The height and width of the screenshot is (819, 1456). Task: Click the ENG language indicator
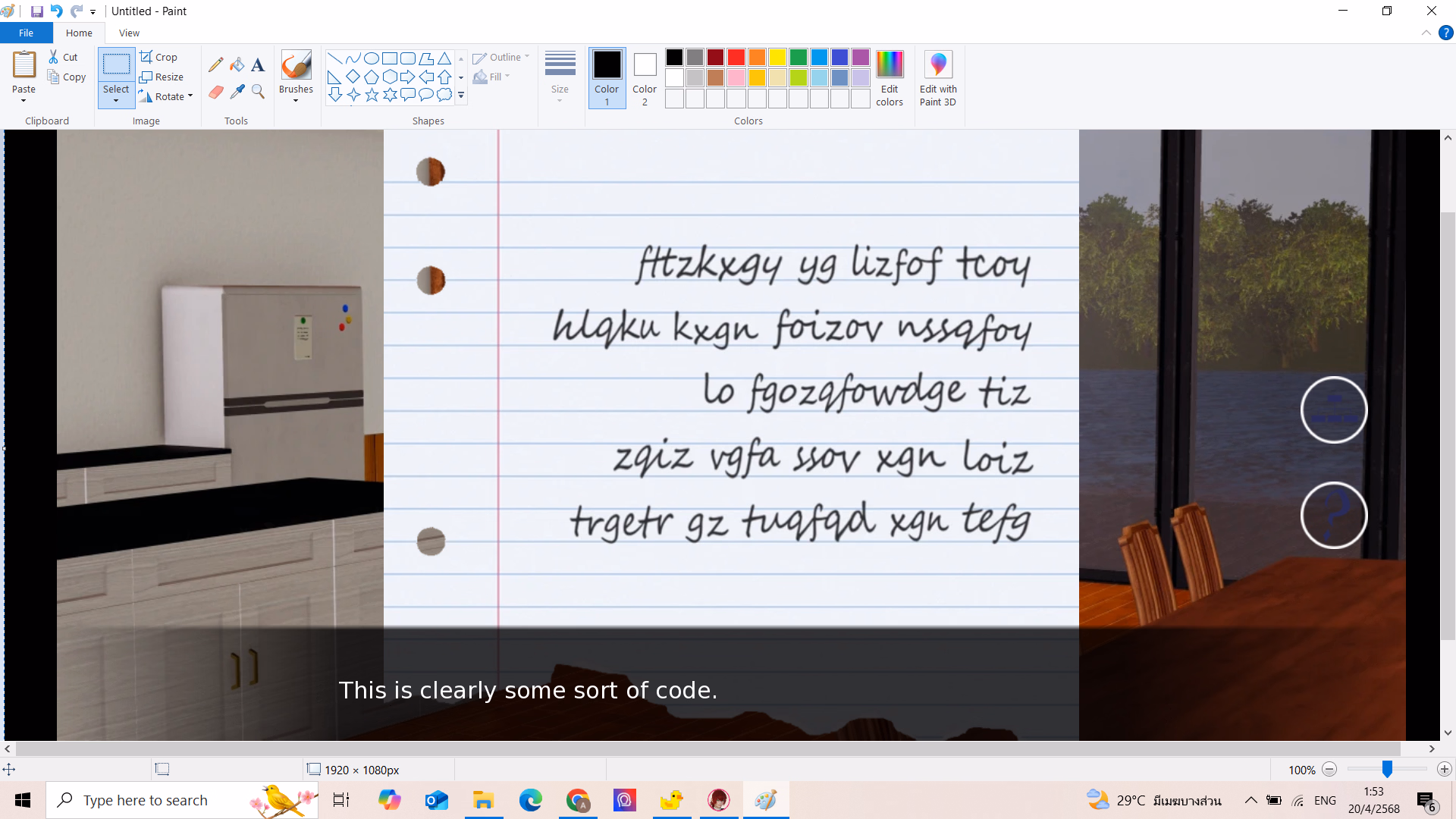pyautogui.click(x=1325, y=800)
